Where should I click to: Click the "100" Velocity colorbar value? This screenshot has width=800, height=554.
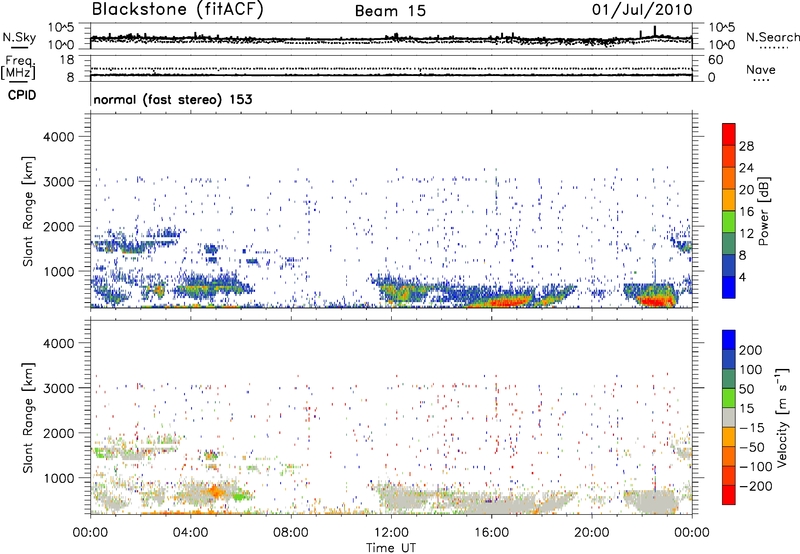(x=751, y=369)
